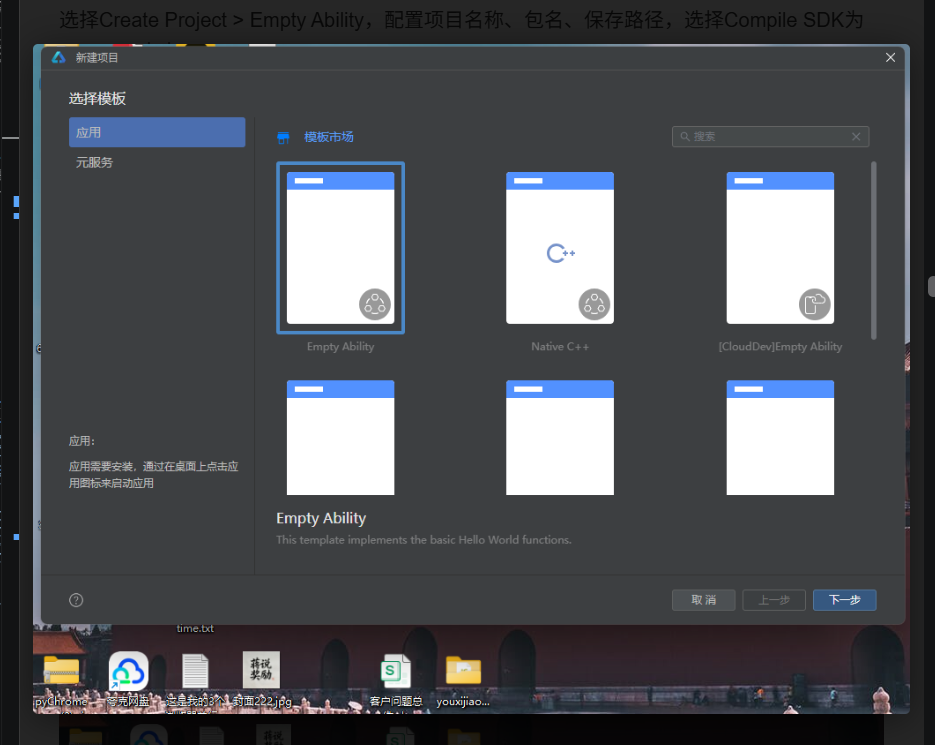This screenshot has width=935, height=745.
Task: Click the time.txt file label on desktop
Action: coord(195,628)
